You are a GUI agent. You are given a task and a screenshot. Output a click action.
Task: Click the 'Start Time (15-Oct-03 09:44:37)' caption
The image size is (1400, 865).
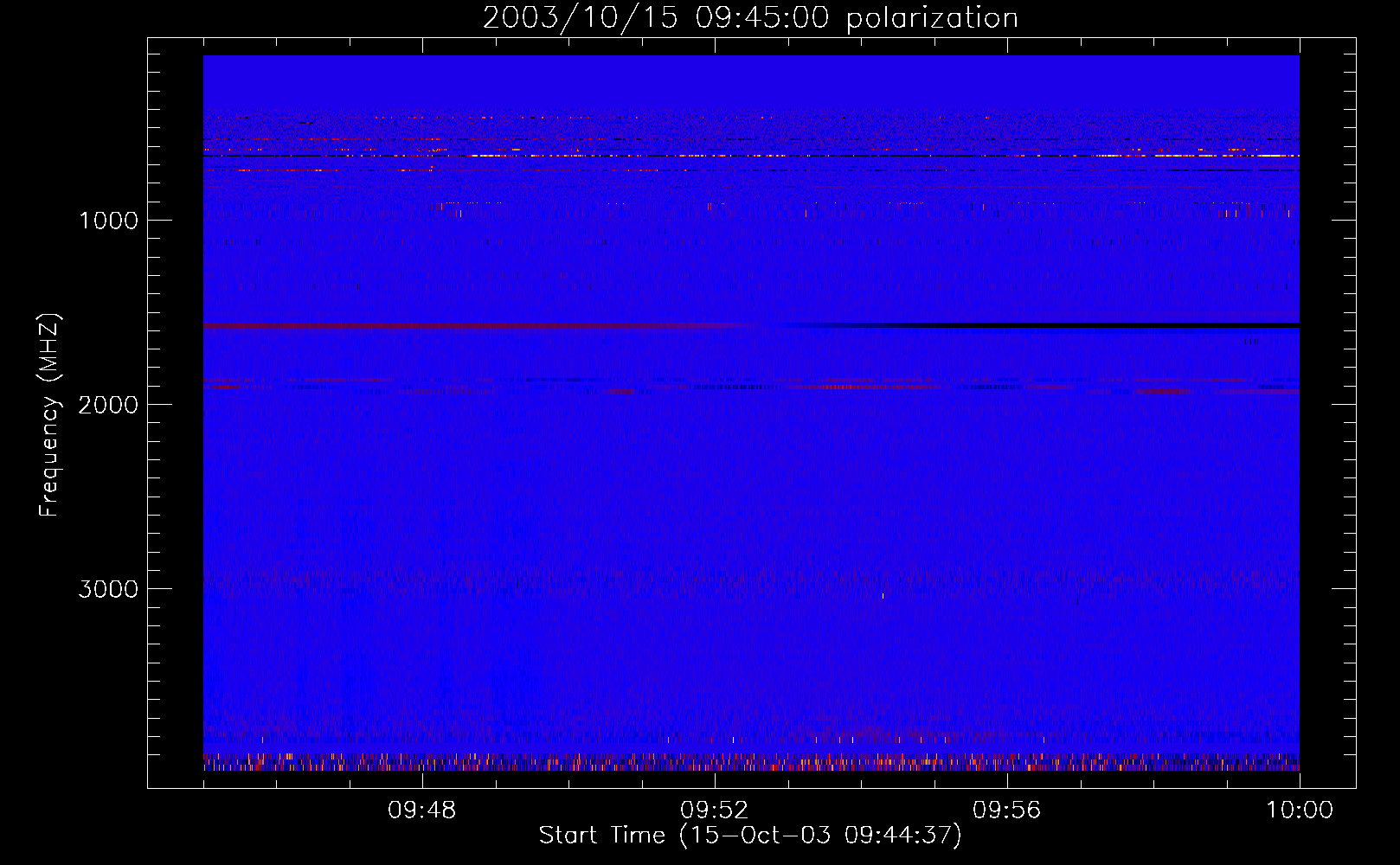tap(750, 836)
